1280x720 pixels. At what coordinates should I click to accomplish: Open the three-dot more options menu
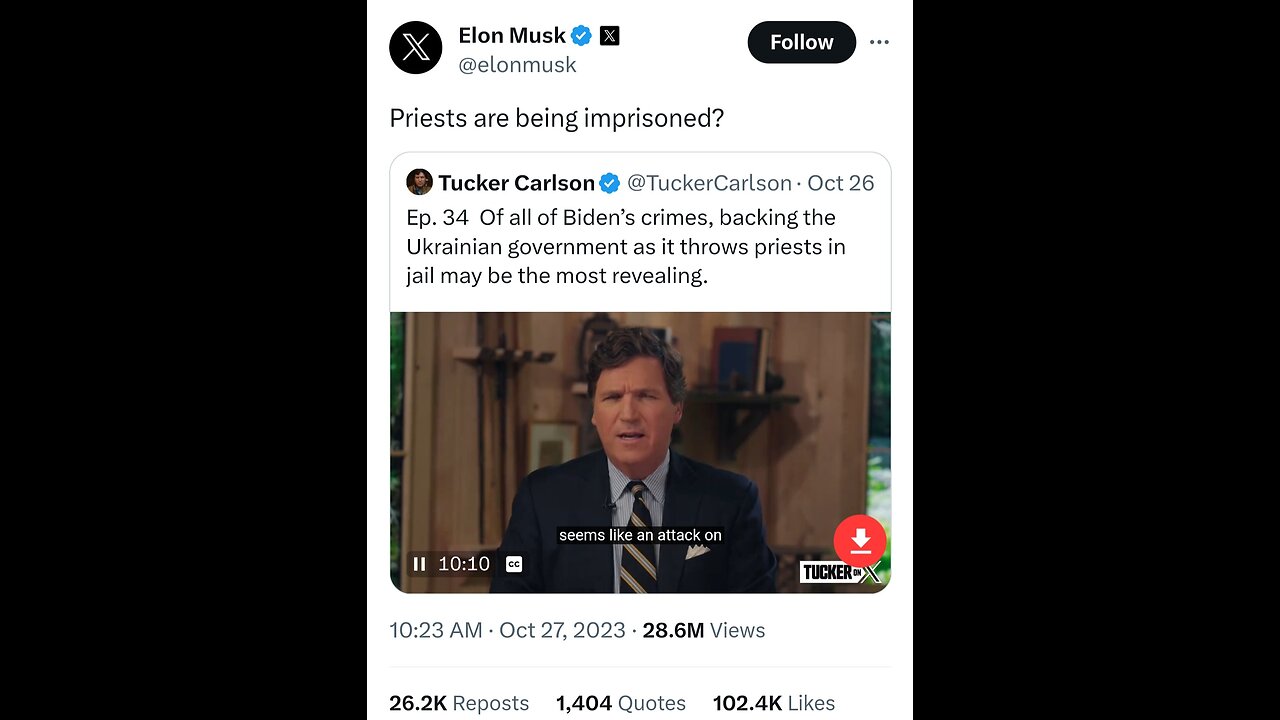879,43
